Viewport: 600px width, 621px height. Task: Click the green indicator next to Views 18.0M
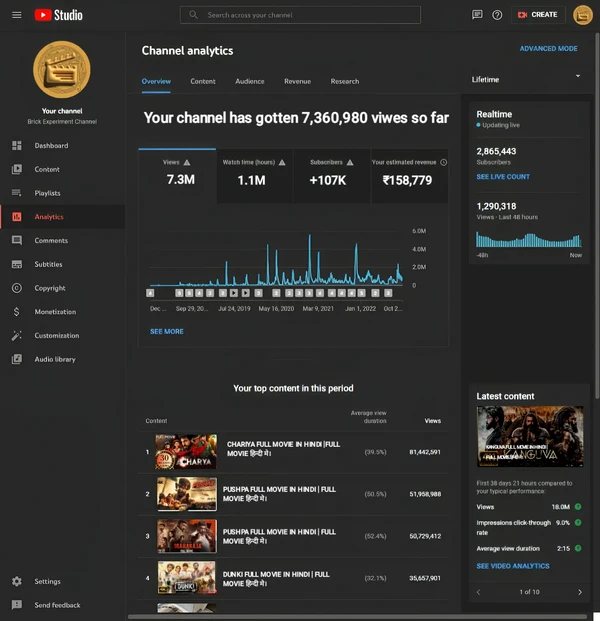pyautogui.click(x=578, y=507)
